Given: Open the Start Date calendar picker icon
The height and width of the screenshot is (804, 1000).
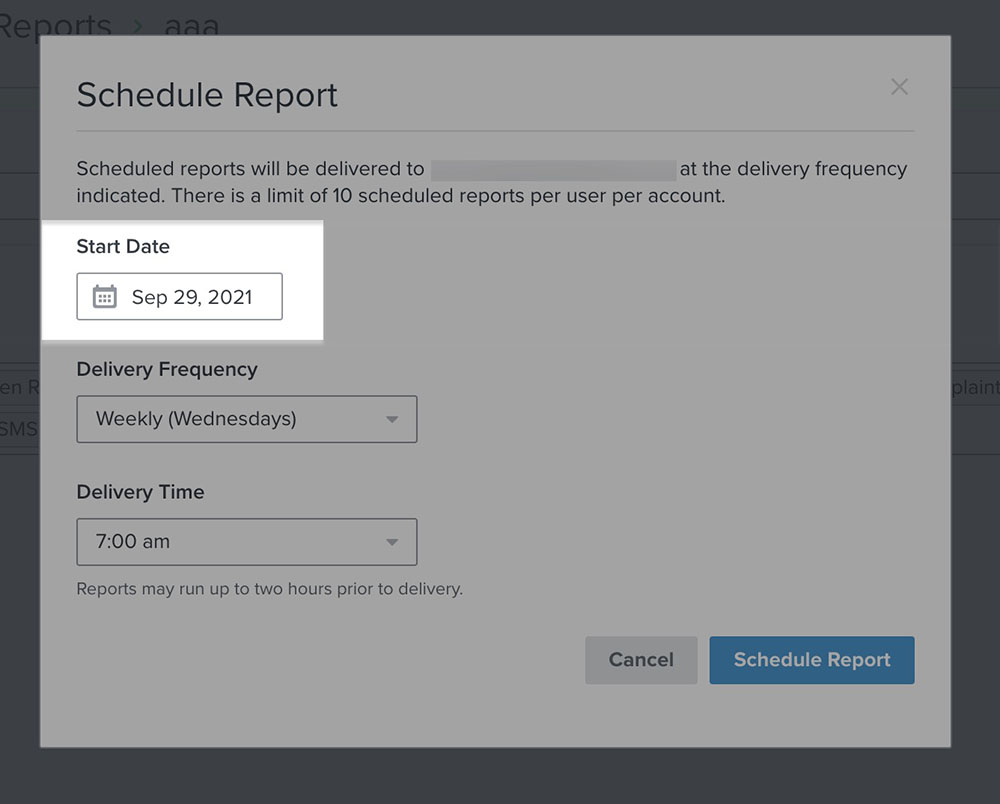Looking at the screenshot, I should (x=103, y=296).
